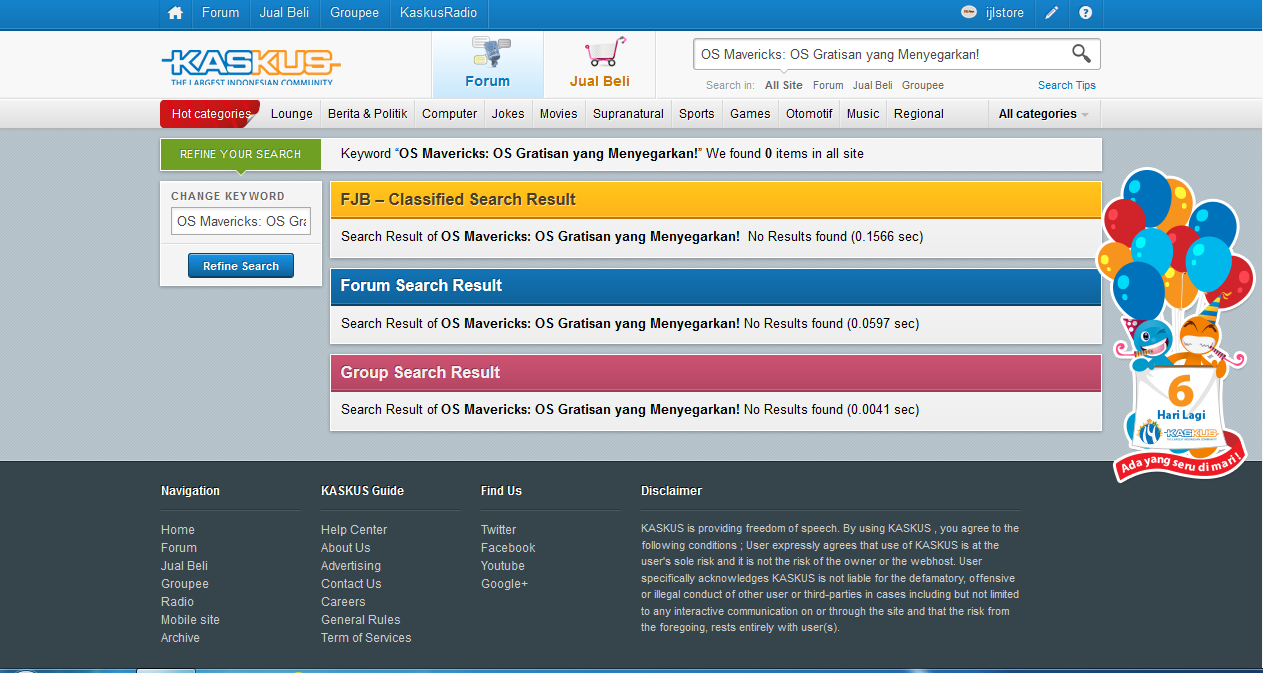The height and width of the screenshot is (673, 1263).
Task: Open the footer Home link
Action: (178, 530)
